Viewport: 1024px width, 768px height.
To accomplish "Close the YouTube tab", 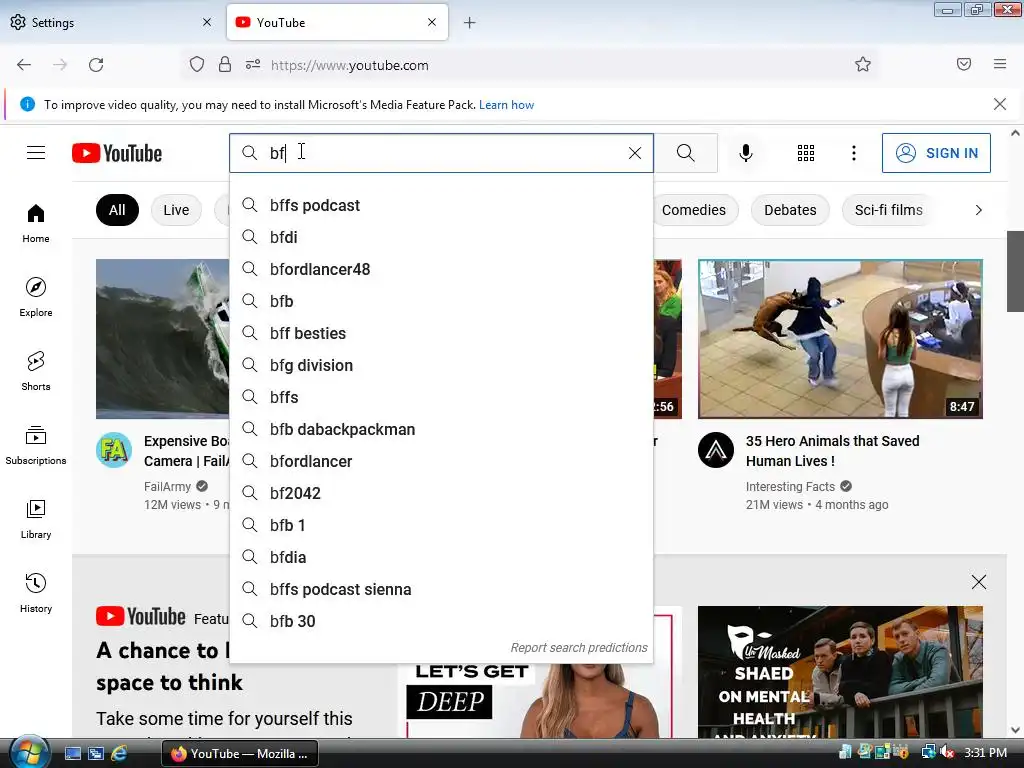I will [432, 22].
